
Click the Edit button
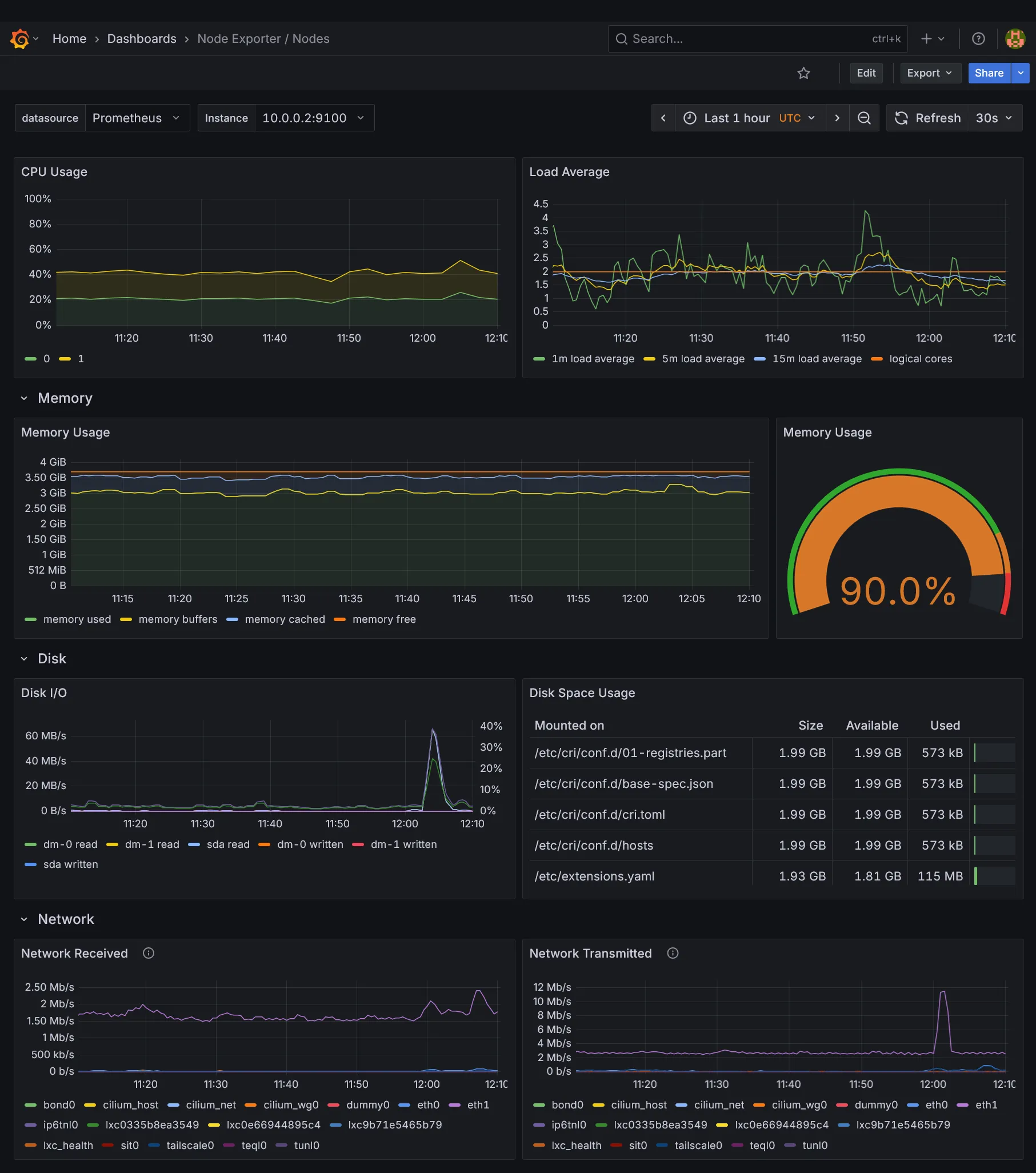tap(866, 73)
